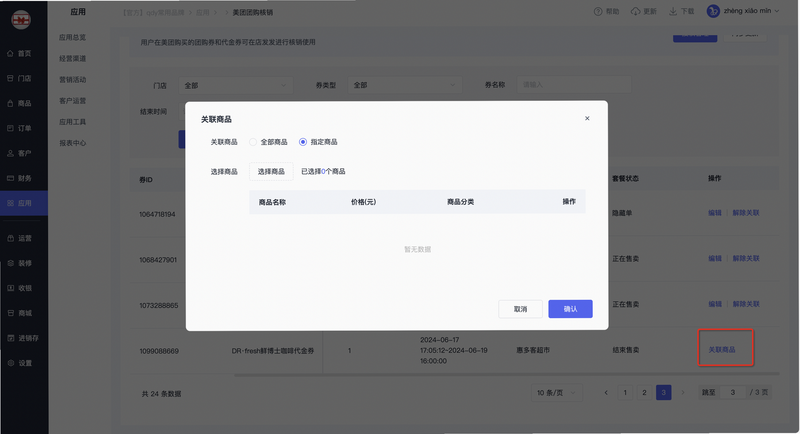
Task: Open 运营 operations in the left sidebar
Action: tap(19, 239)
